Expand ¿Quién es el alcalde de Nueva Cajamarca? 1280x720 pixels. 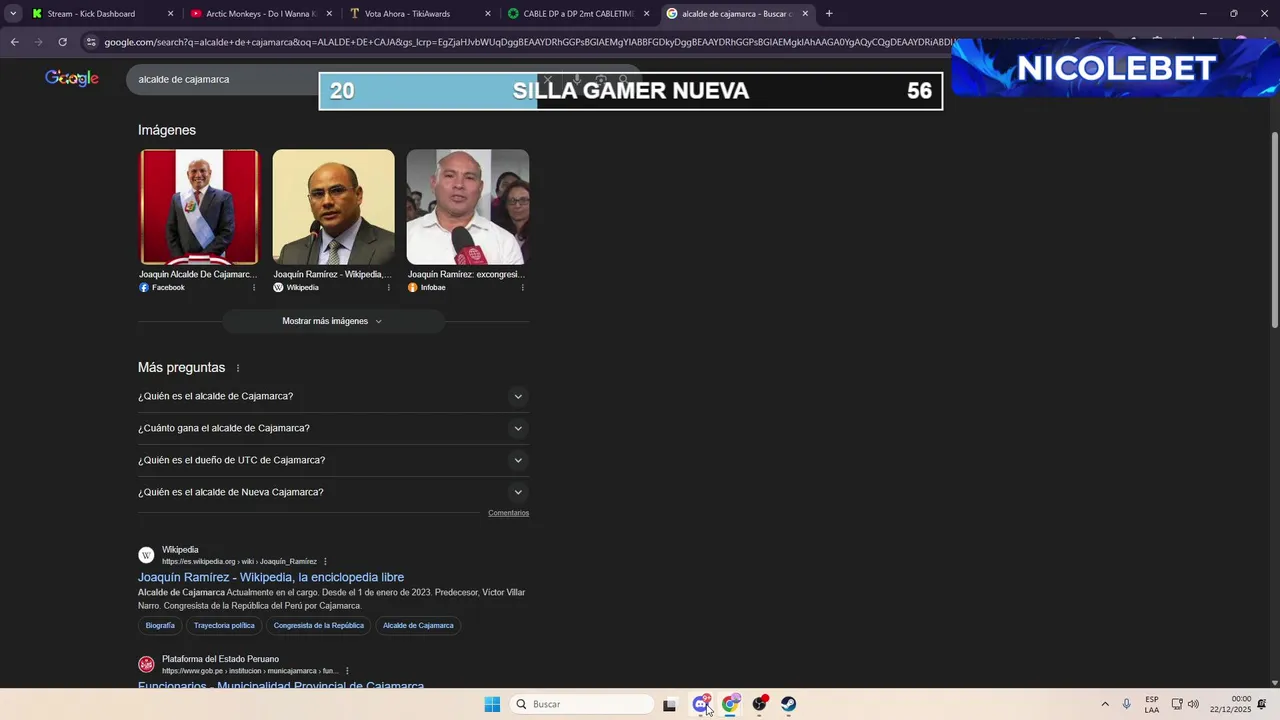pyautogui.click(x=333, y=492)
